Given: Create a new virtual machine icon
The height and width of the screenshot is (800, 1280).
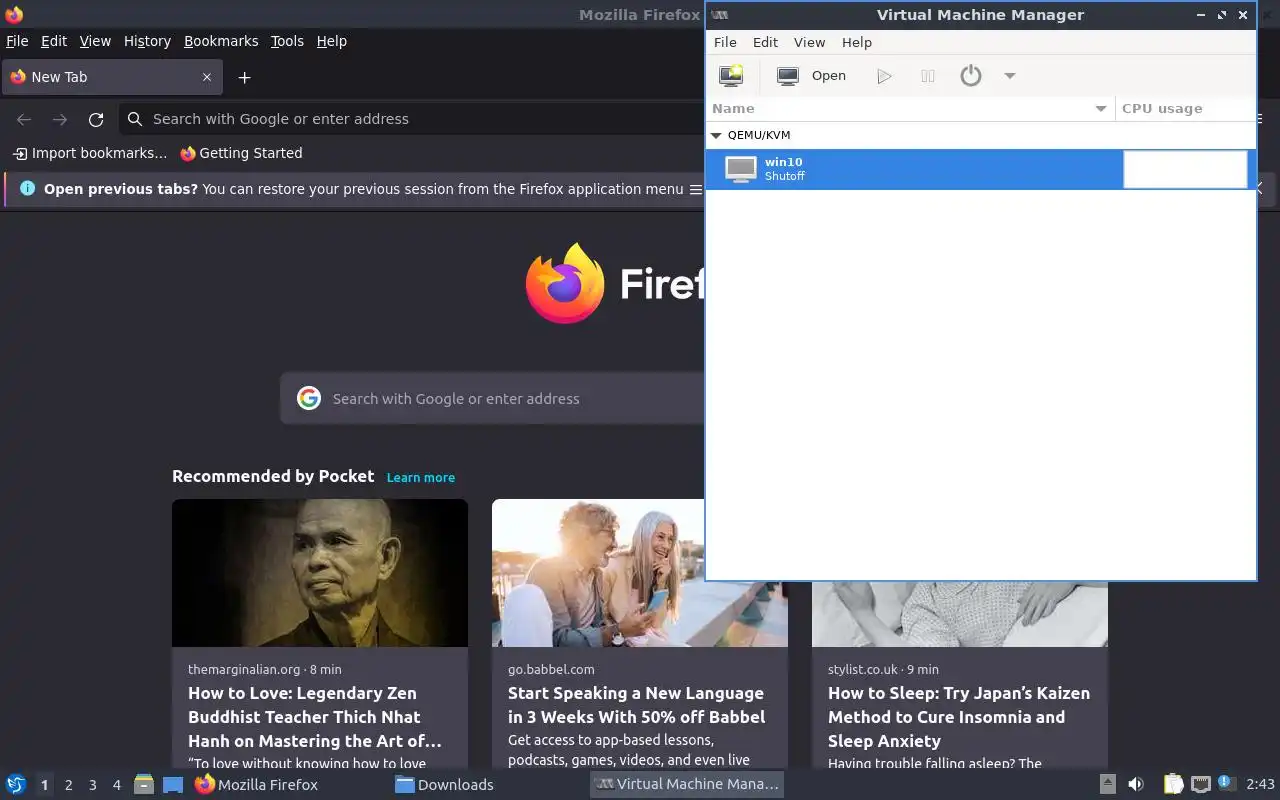Looking at the screenshot, I should (731, 76).
